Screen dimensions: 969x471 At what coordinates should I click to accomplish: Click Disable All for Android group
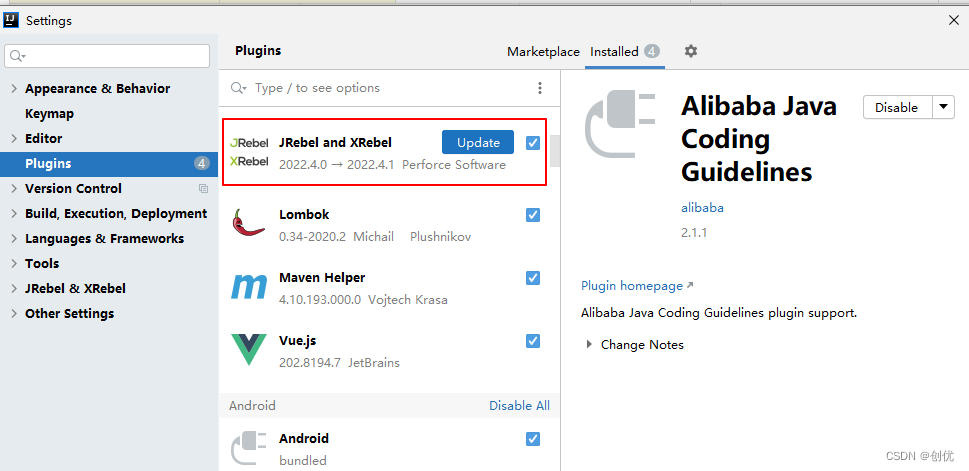click(519, 405)
